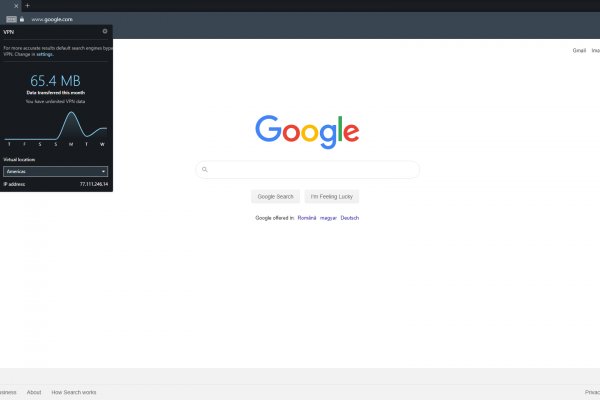Screen dimensions: 600x400
Task: Click the VPN badge in address bar
Action: (x=11, y=20)
